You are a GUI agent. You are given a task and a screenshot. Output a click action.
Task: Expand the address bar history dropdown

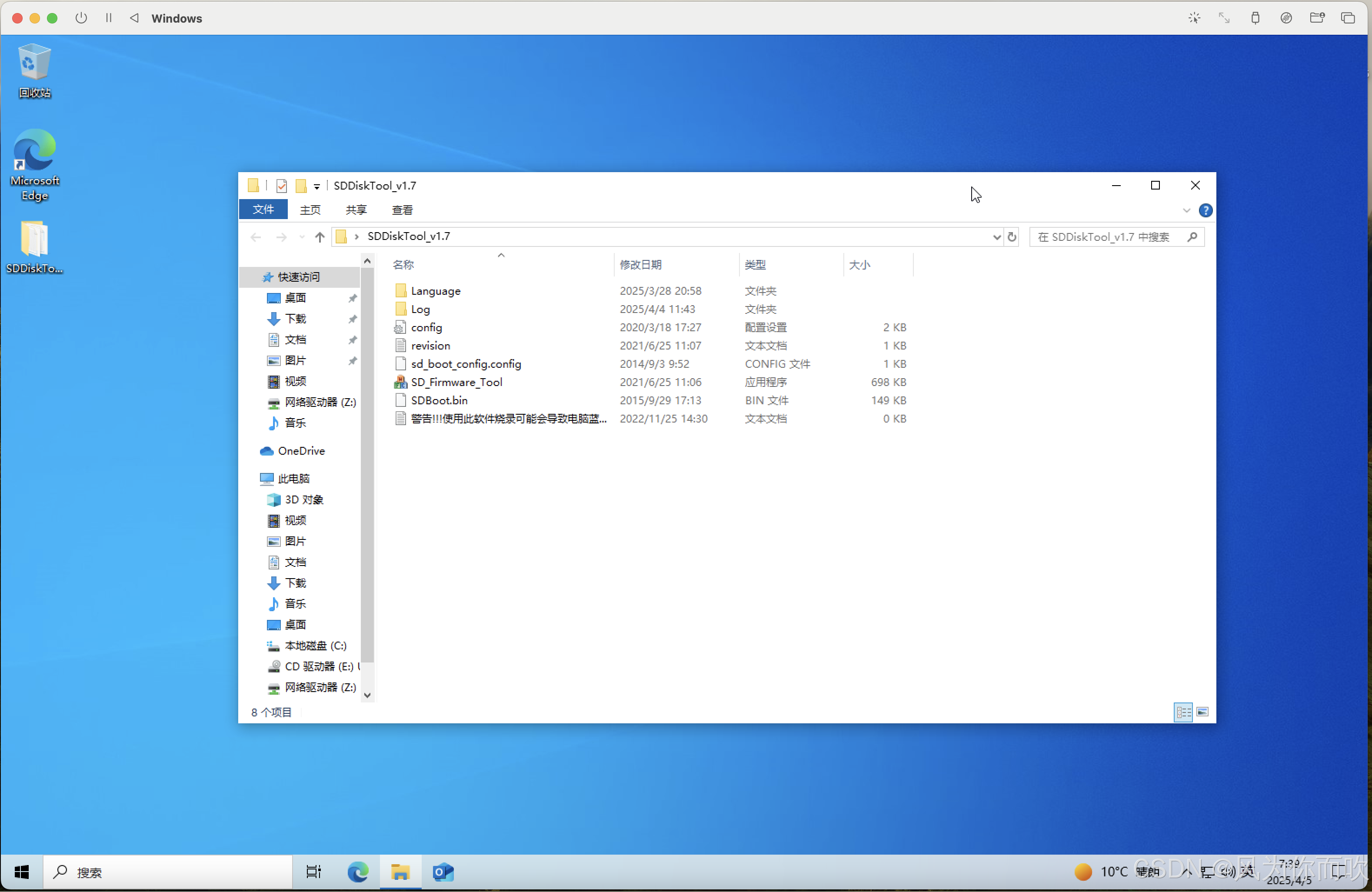(997, 237)
